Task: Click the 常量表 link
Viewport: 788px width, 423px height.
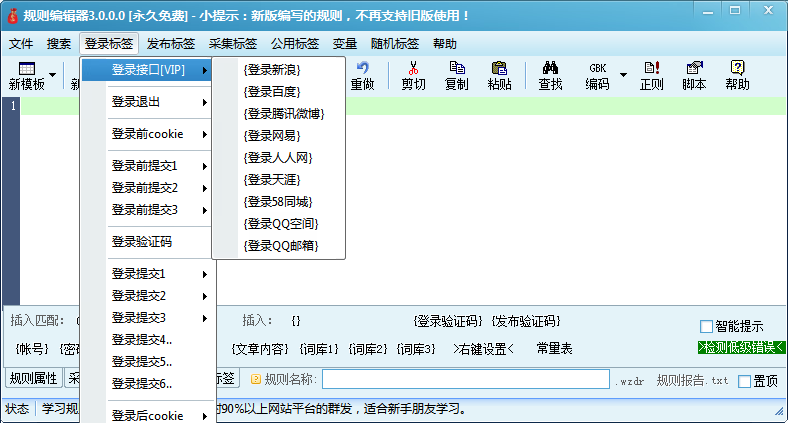Action: (554, 349)
